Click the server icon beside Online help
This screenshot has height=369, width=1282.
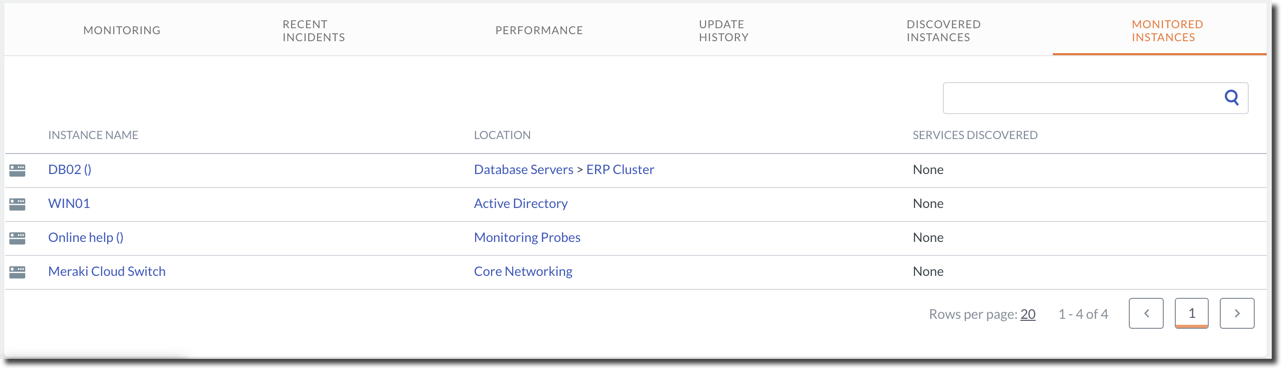18,238
